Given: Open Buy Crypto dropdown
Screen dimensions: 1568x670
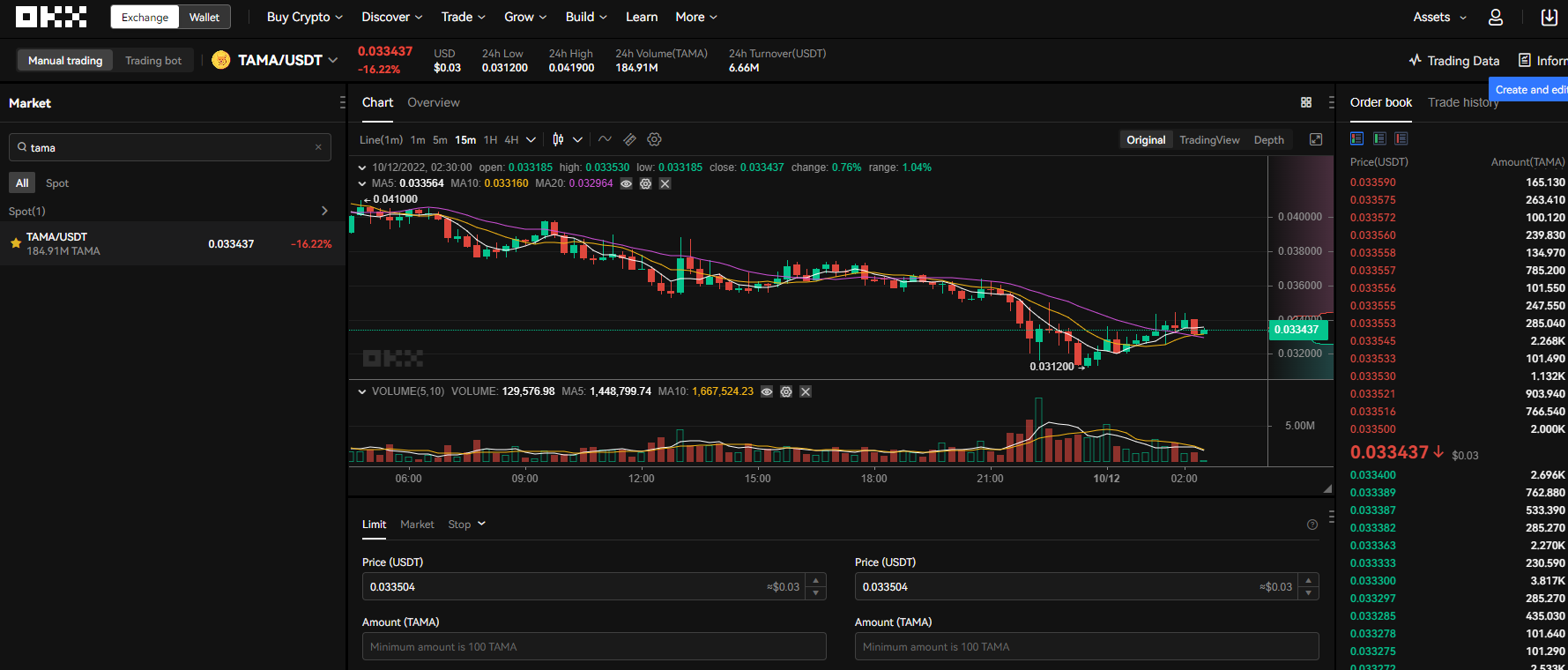Looking at the screenshot, I should click(x=305, y=17).
